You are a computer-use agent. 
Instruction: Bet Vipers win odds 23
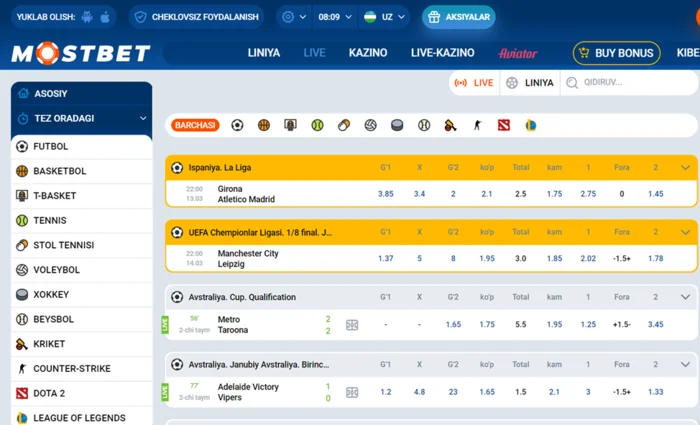click(x=453, y=392)
